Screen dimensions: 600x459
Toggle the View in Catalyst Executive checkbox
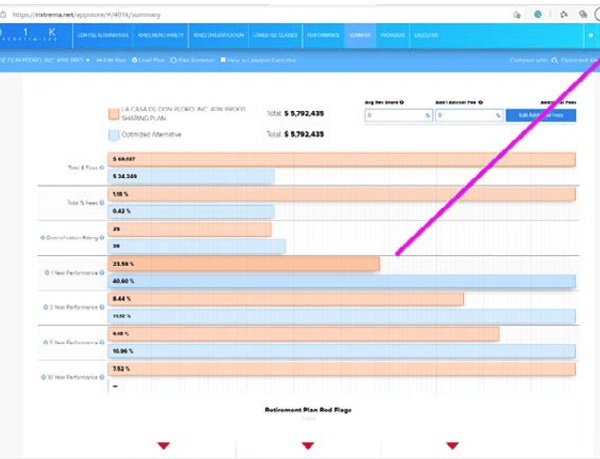pos(223,60)
